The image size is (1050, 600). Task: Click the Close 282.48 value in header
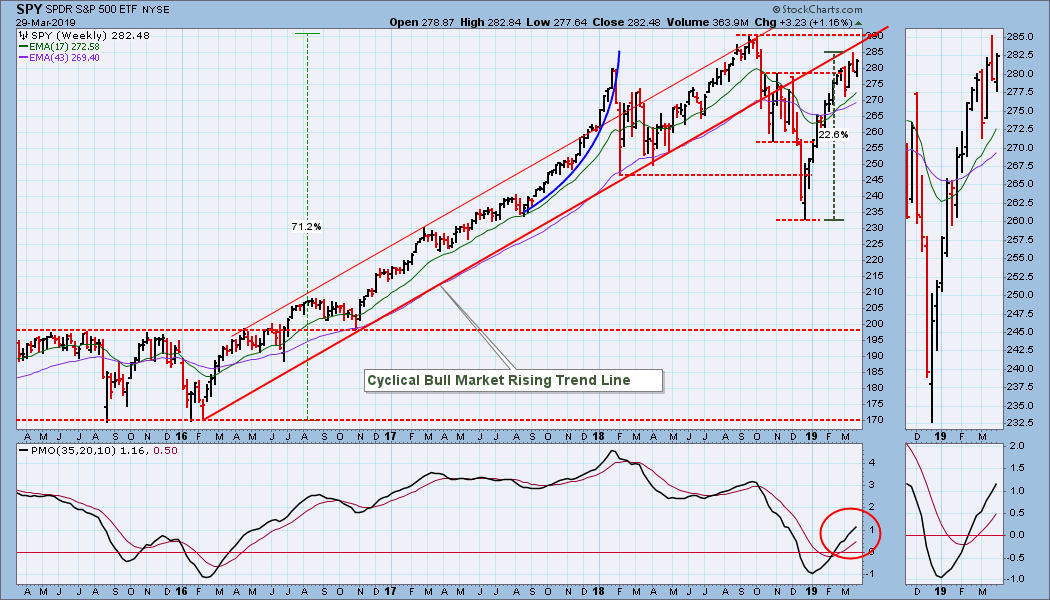coord(627,22)
